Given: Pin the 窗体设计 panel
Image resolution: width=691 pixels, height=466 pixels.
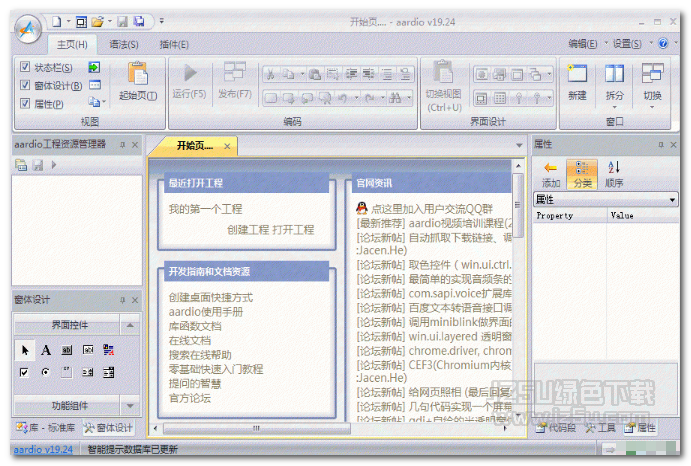Looking at the screenshot, I should point(123,300).
